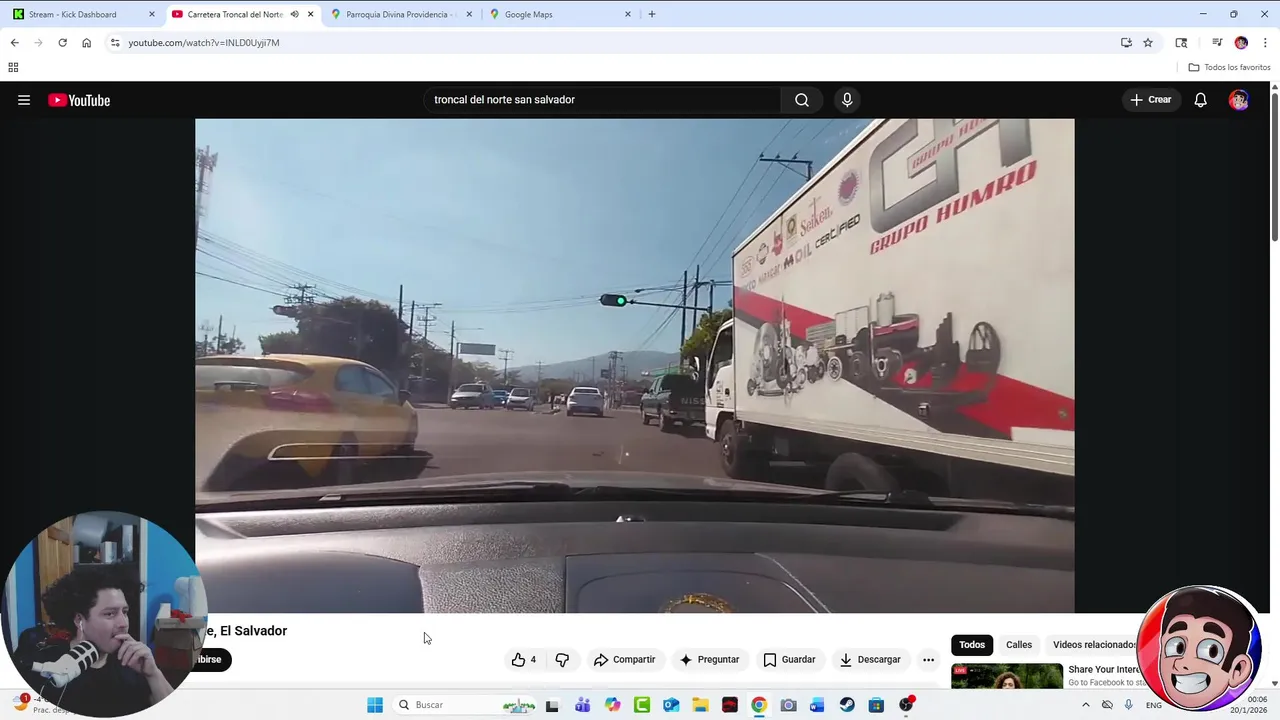This screenshot has height=720, width=1280.
Task: Open the ENG language indicator in tray
Action: pyautogui.click(x=1154, y=705)
